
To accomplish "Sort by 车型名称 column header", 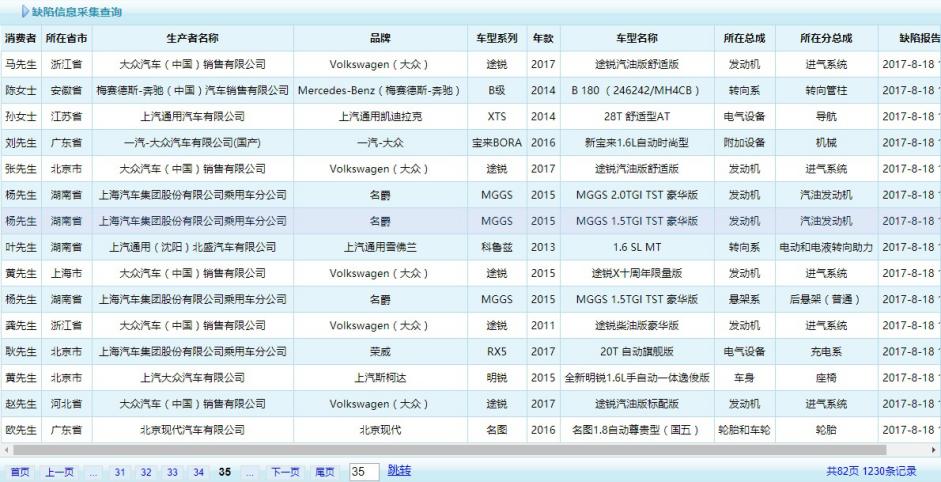I will point(637,38).
